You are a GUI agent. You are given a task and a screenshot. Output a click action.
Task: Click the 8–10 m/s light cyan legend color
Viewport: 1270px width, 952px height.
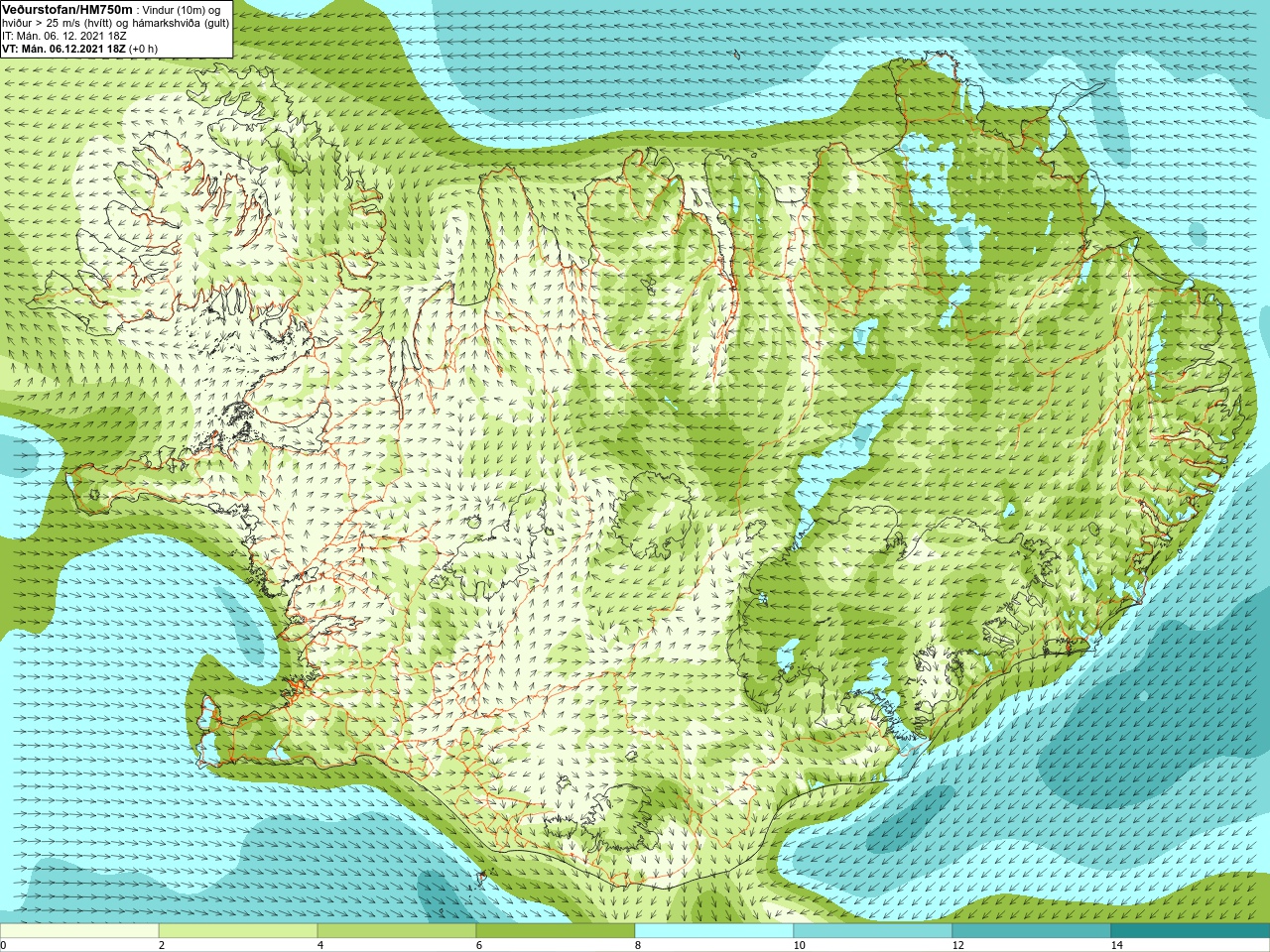click(714, 931)
